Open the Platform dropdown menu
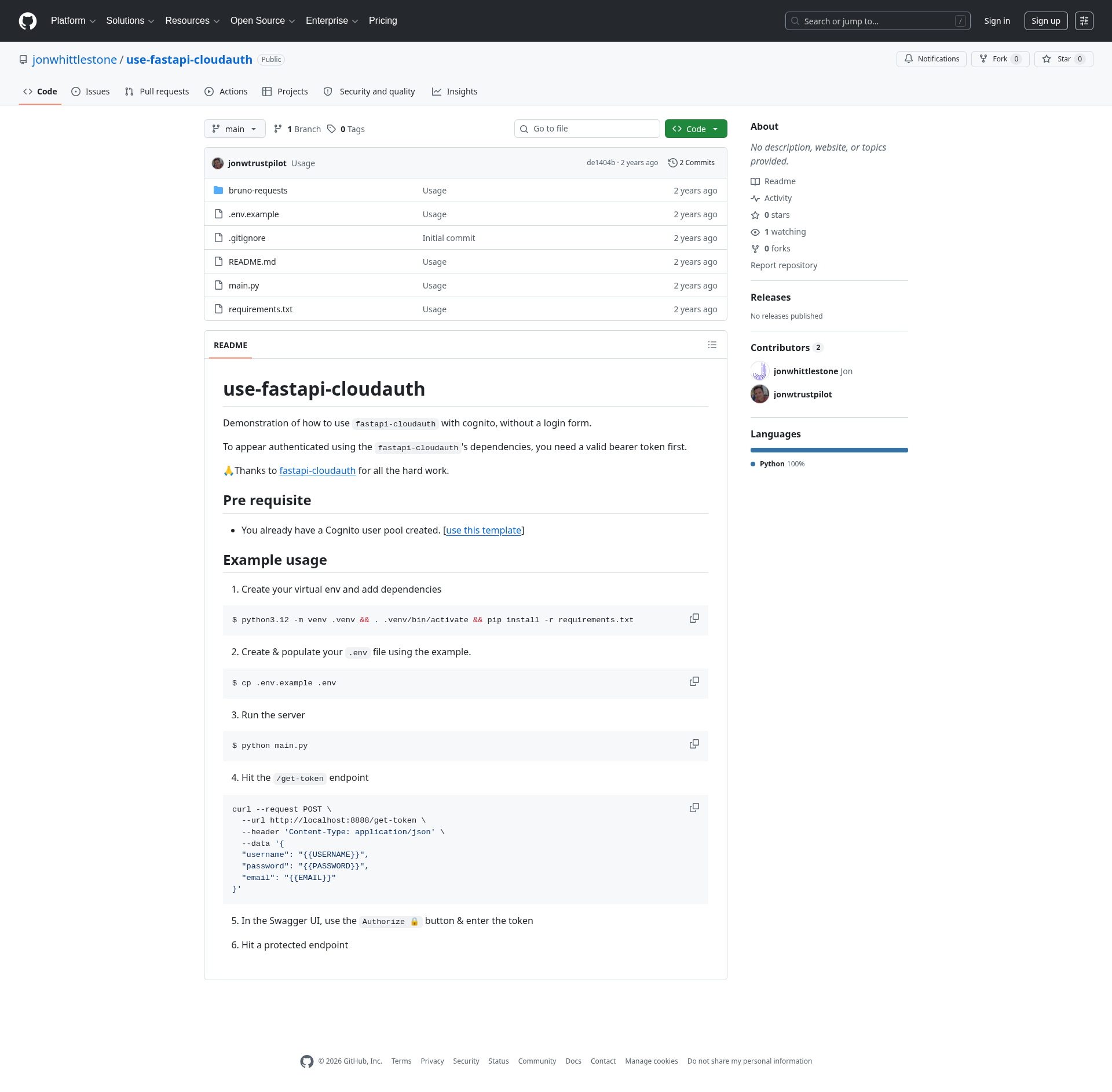 pyautogui.click(x=73, y=21)
